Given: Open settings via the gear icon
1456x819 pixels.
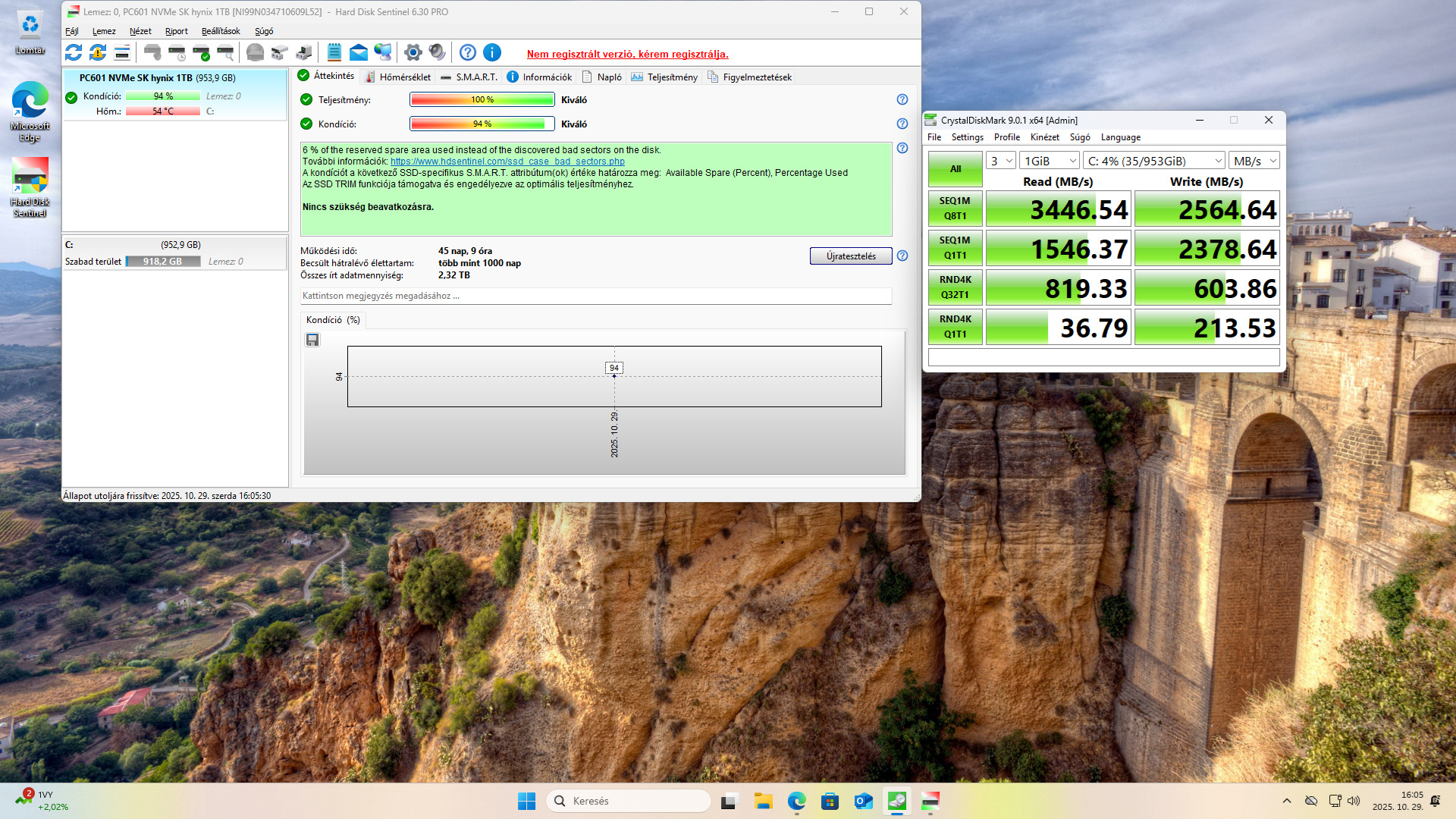Looking at the screenshot, I should [413, 52].
